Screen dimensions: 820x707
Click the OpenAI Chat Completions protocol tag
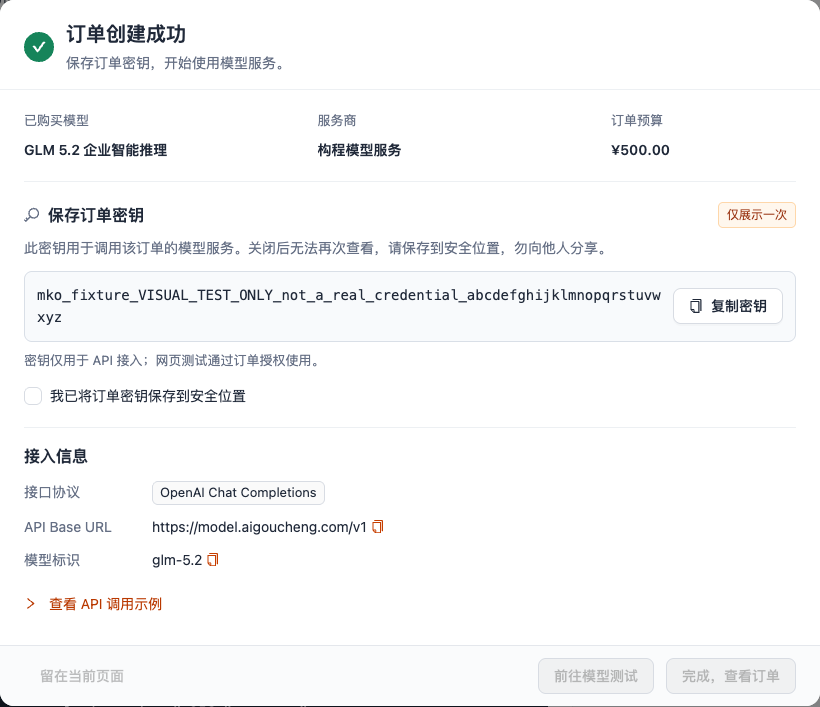238,493
